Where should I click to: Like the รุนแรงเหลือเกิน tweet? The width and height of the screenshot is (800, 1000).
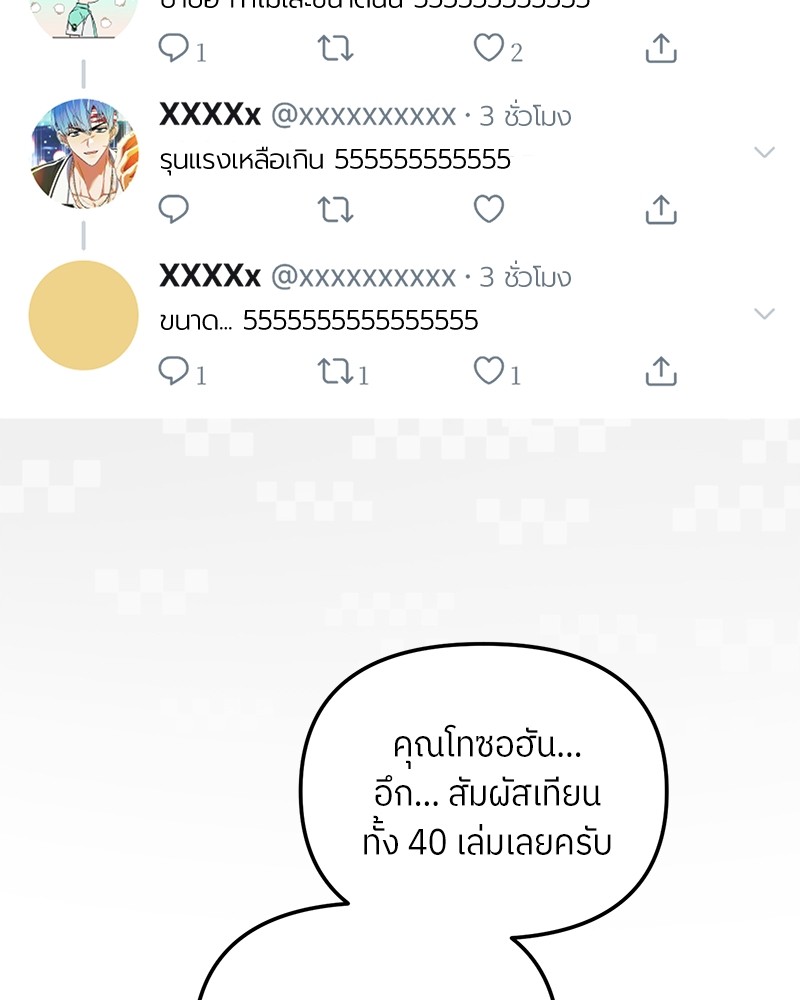click(x=489, y=209)
